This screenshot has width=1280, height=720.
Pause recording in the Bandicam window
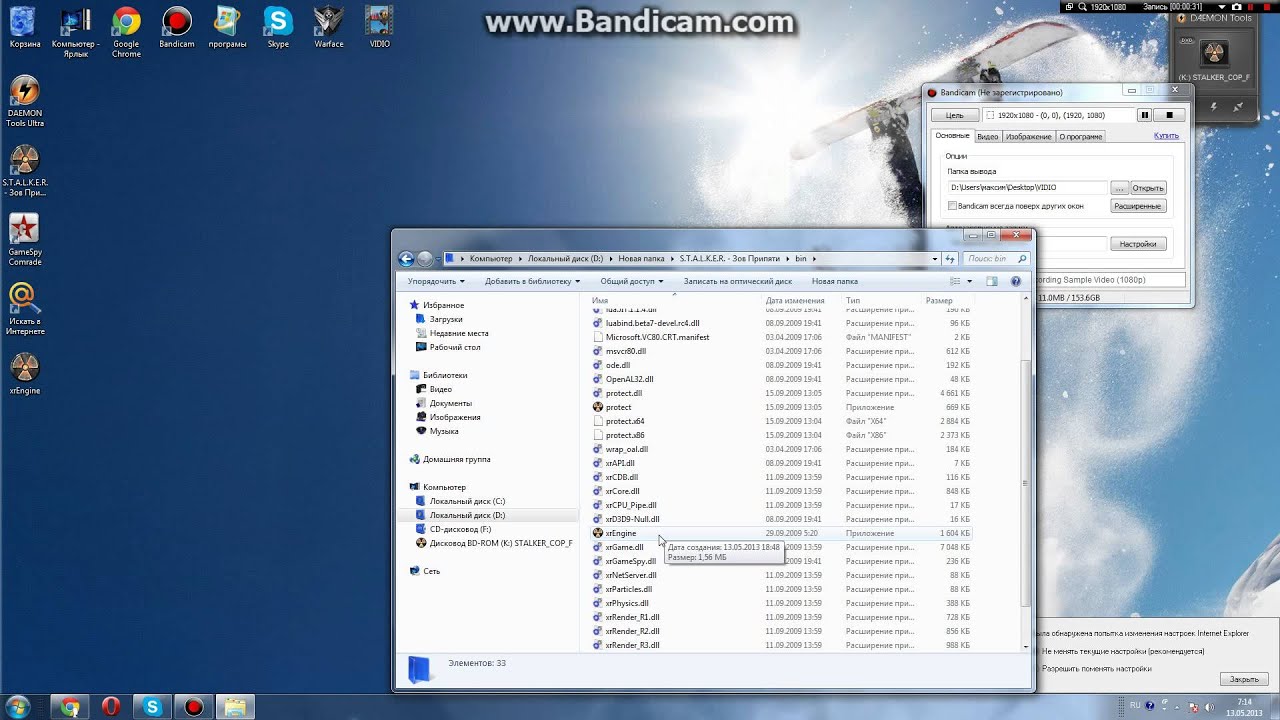click(1145, 115)
